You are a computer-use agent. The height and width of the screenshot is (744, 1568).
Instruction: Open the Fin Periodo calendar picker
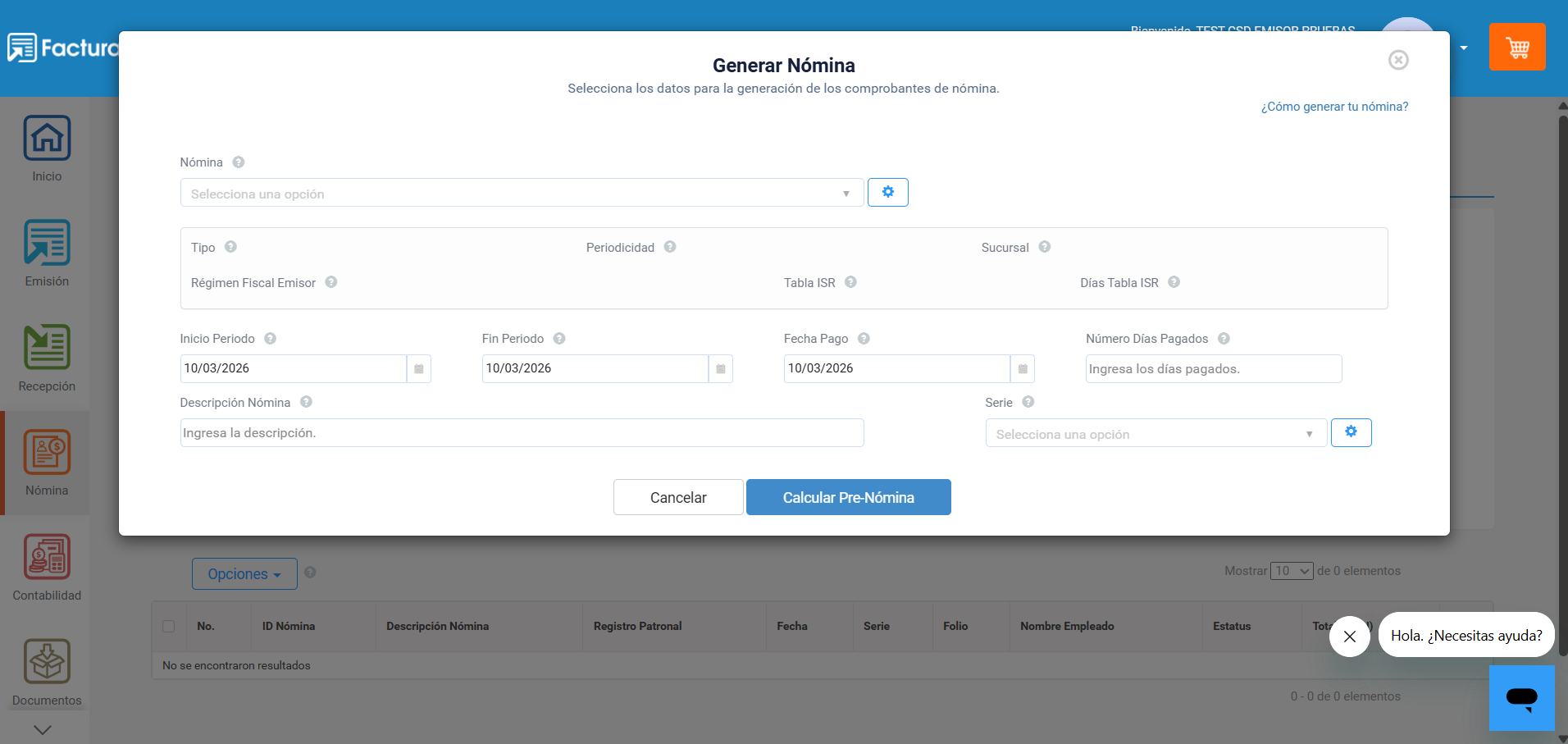point(720,369)
